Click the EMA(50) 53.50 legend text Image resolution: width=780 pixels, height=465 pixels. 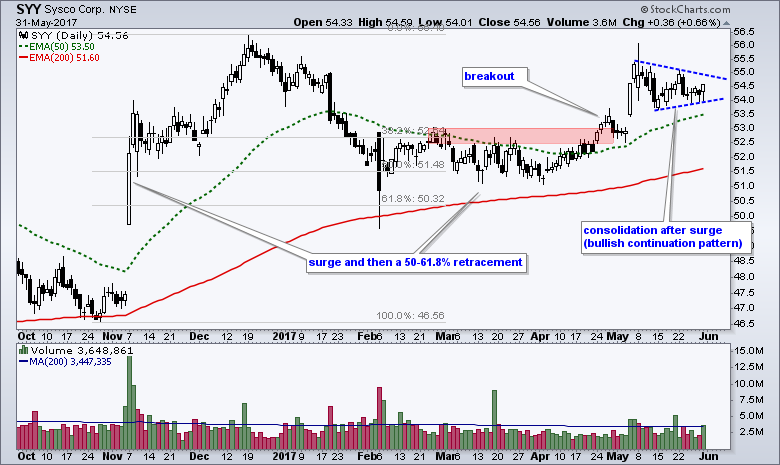62,47
